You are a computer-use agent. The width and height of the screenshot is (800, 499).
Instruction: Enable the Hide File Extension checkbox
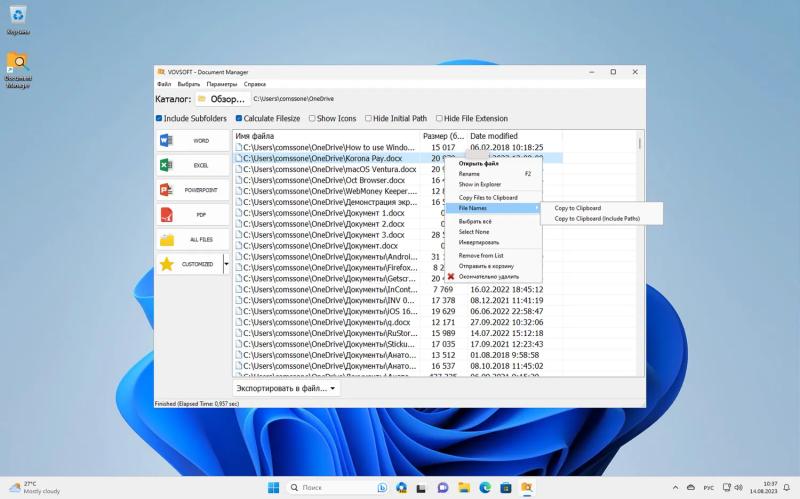coord(439,118)
